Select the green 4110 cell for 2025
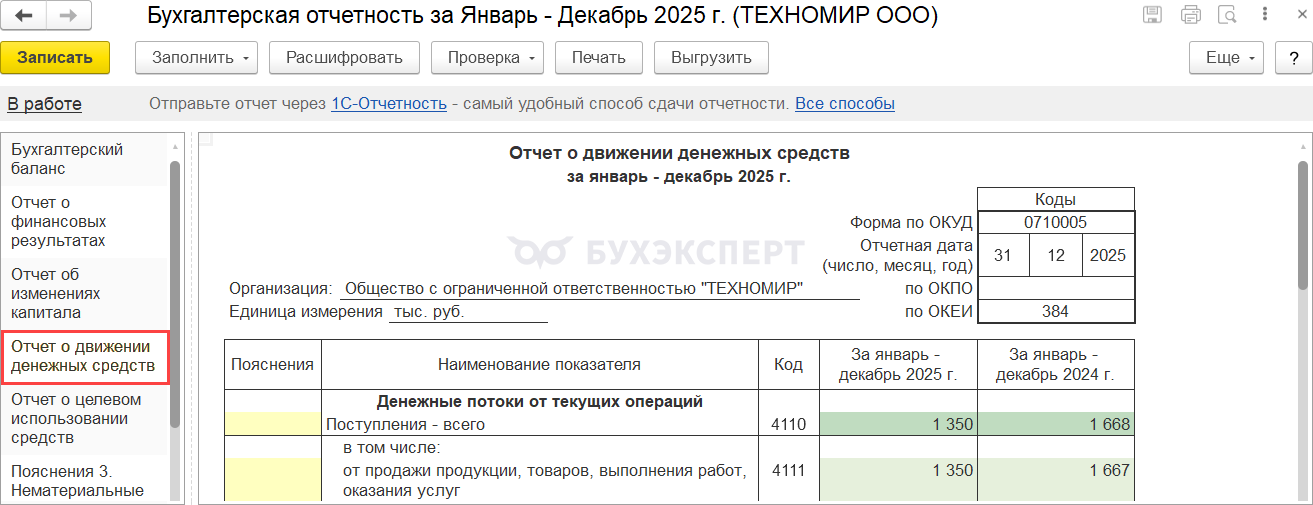Screen dimensions: 1313x505 (x=898, y=424)
